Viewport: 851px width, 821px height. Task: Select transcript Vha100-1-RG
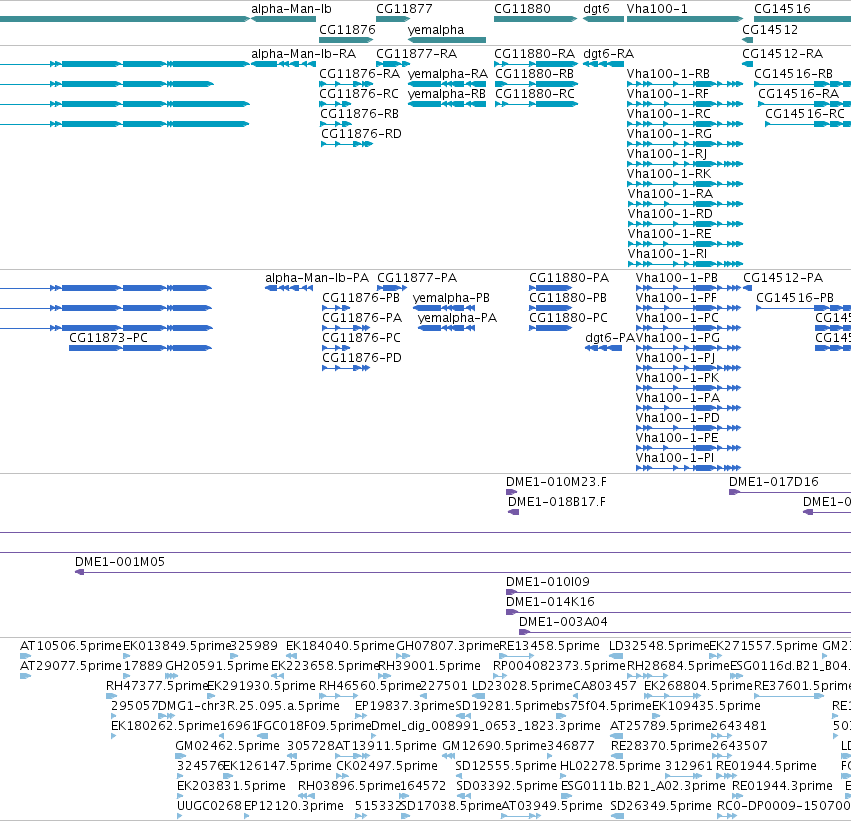(669, 135)
